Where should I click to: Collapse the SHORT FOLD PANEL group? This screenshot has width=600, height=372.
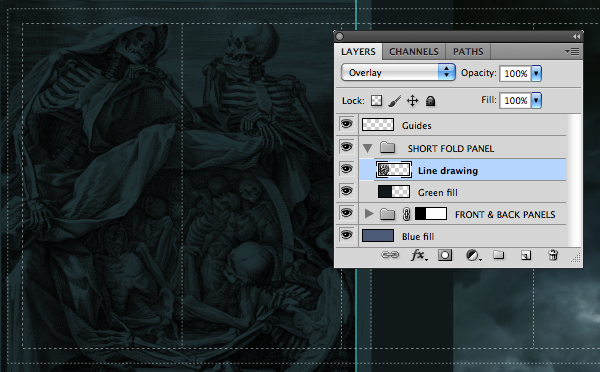click(x=368, y=148)
